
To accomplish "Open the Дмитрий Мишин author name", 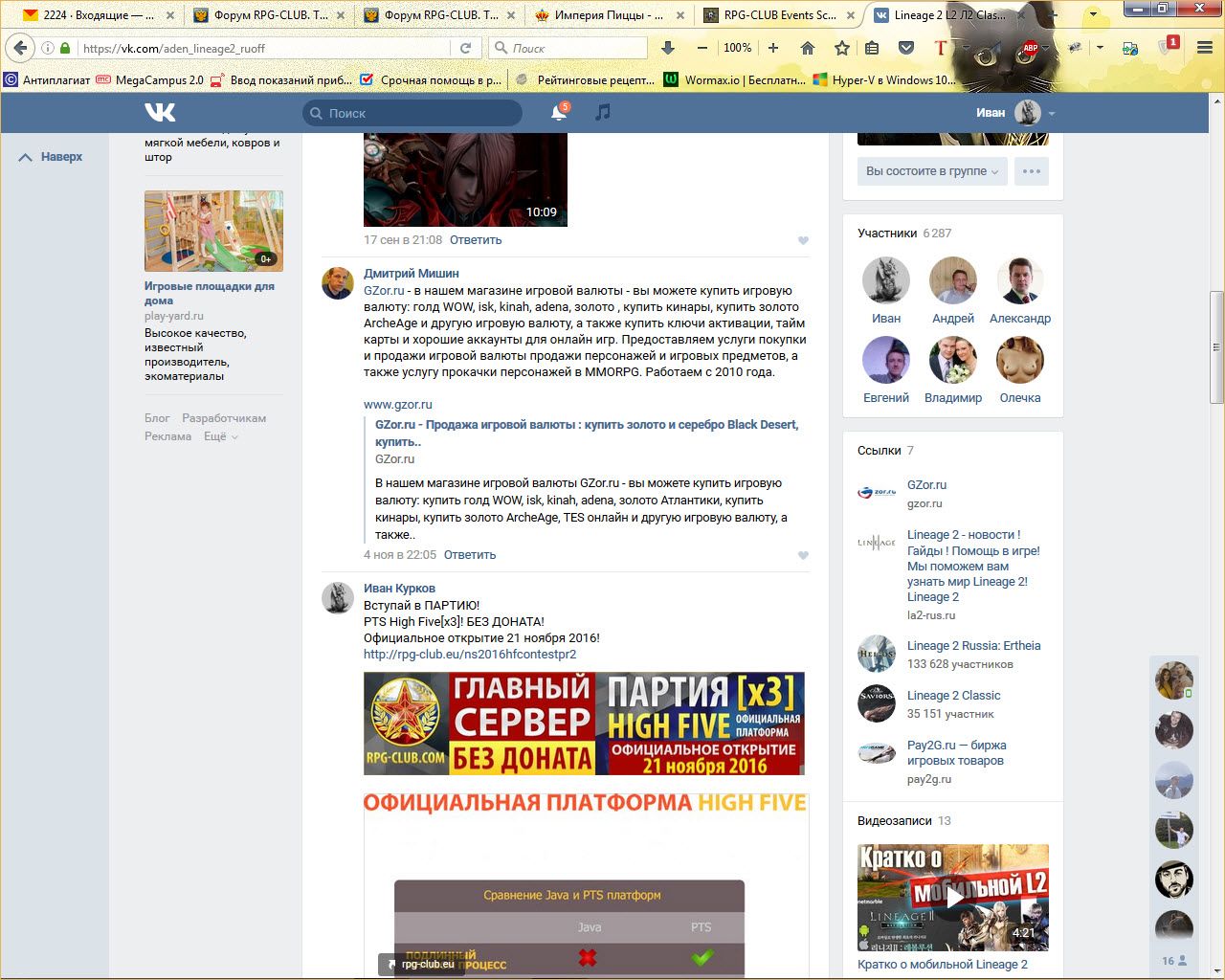I will (412, 274).
